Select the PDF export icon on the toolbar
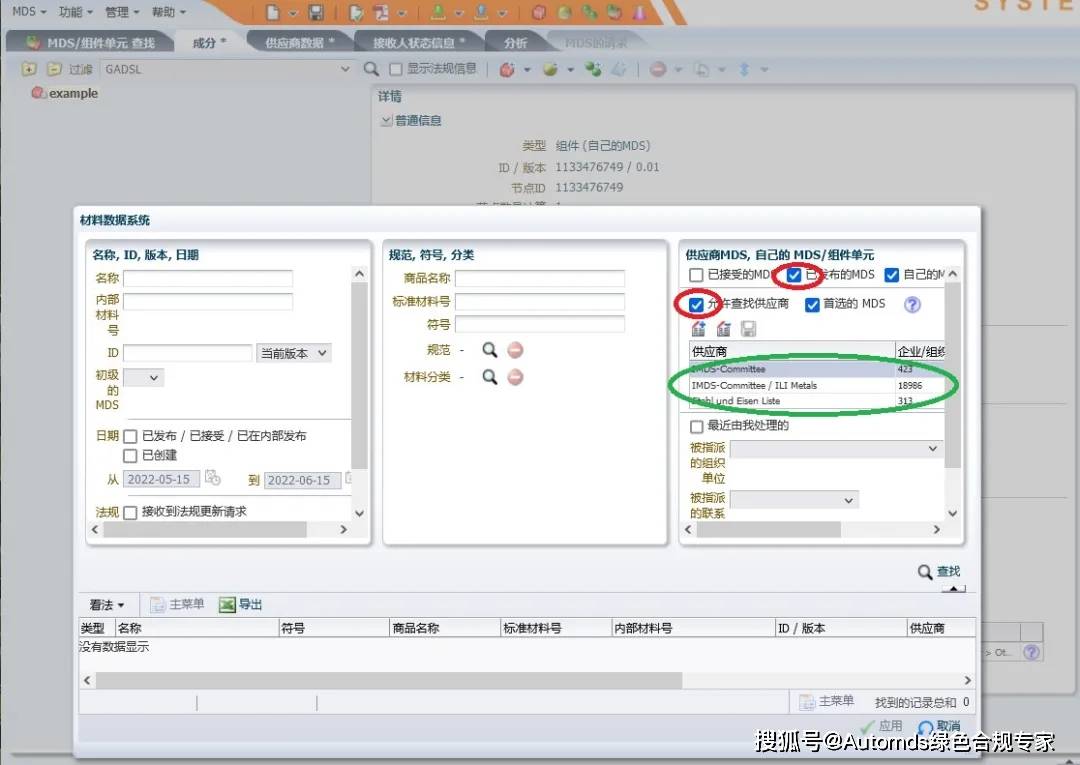1080x765 pixels. (x=381, y=11)
